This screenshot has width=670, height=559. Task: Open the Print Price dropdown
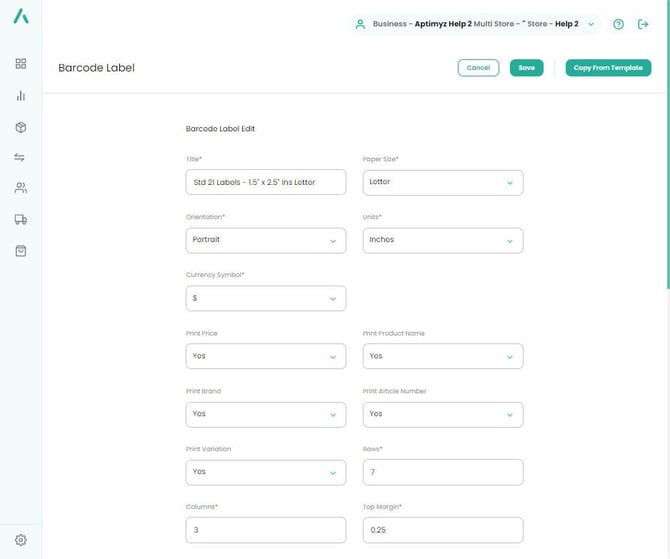265,356
